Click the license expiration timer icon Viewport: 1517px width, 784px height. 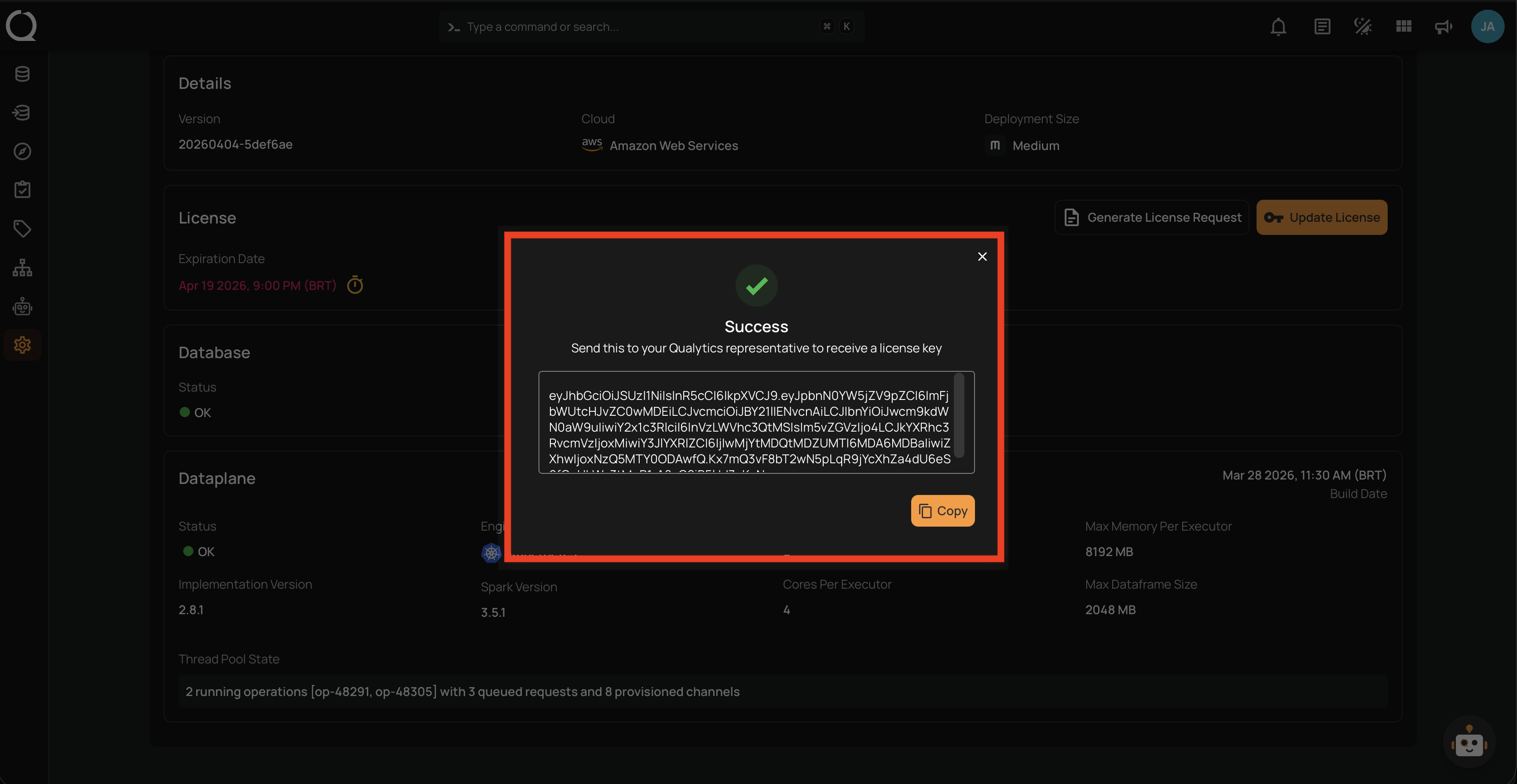pyautogui.click(x=355, y=285)
